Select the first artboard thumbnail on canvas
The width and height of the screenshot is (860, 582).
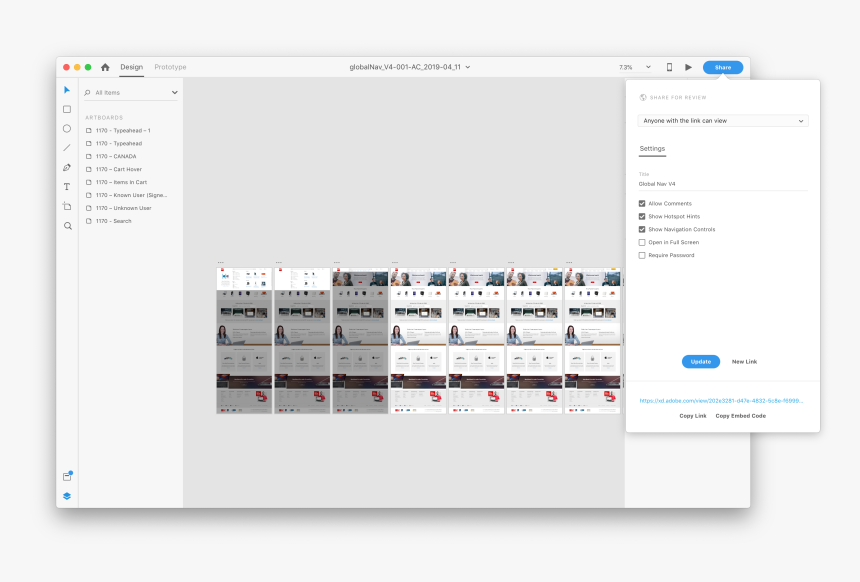[244, 341]
